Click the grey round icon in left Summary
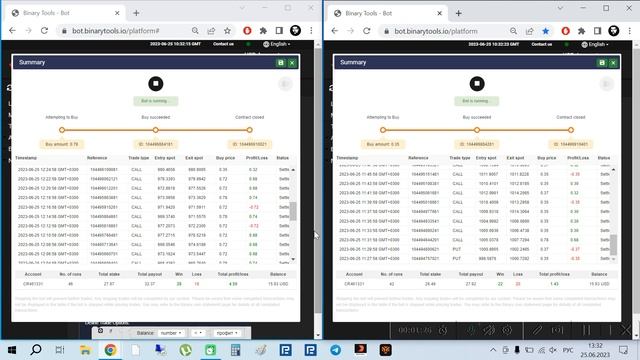The width and height of the screenshot is (640, 360). pyautogui.click(x=285, y=84)
